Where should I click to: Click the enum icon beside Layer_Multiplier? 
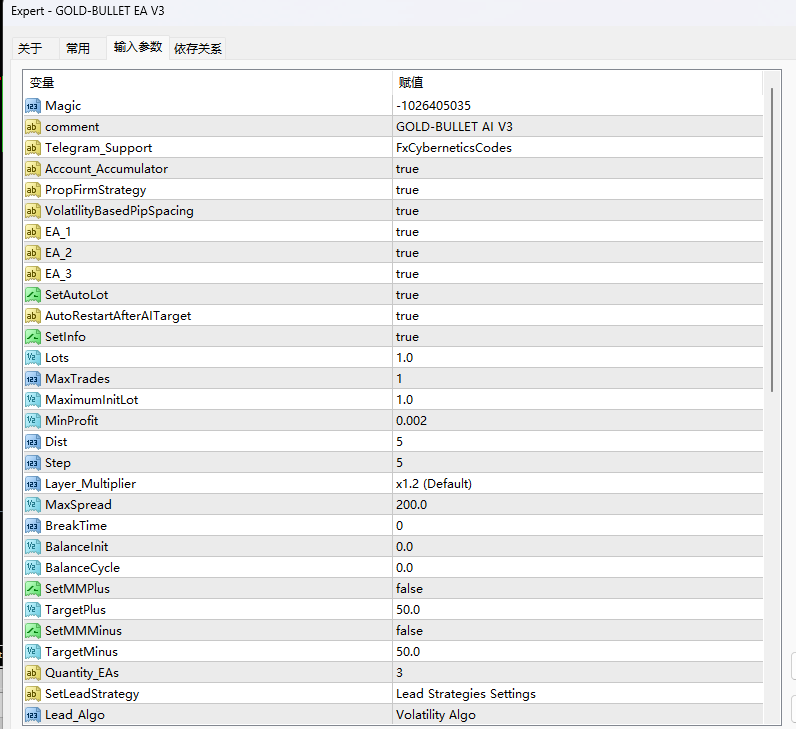(x=32, y=484)
